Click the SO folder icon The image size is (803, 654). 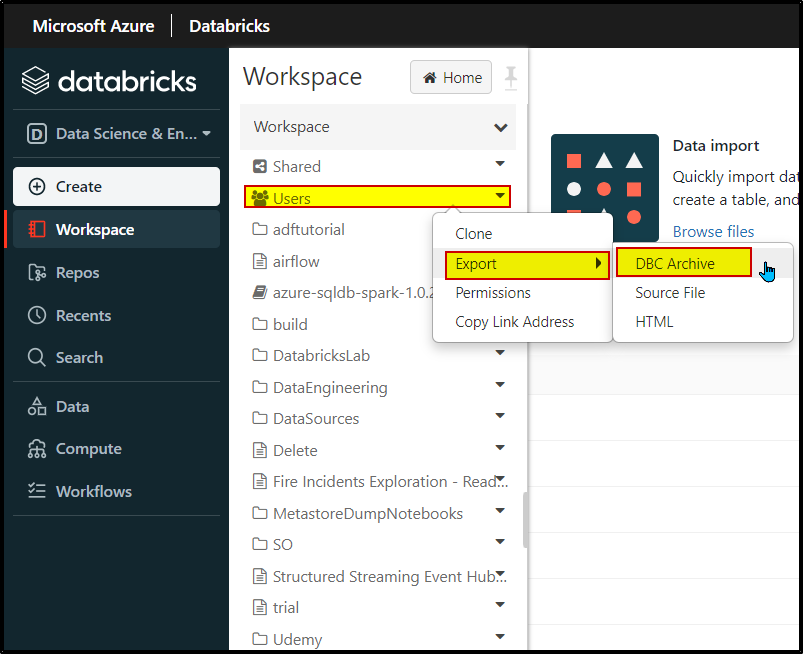click(x=260, y=544)
